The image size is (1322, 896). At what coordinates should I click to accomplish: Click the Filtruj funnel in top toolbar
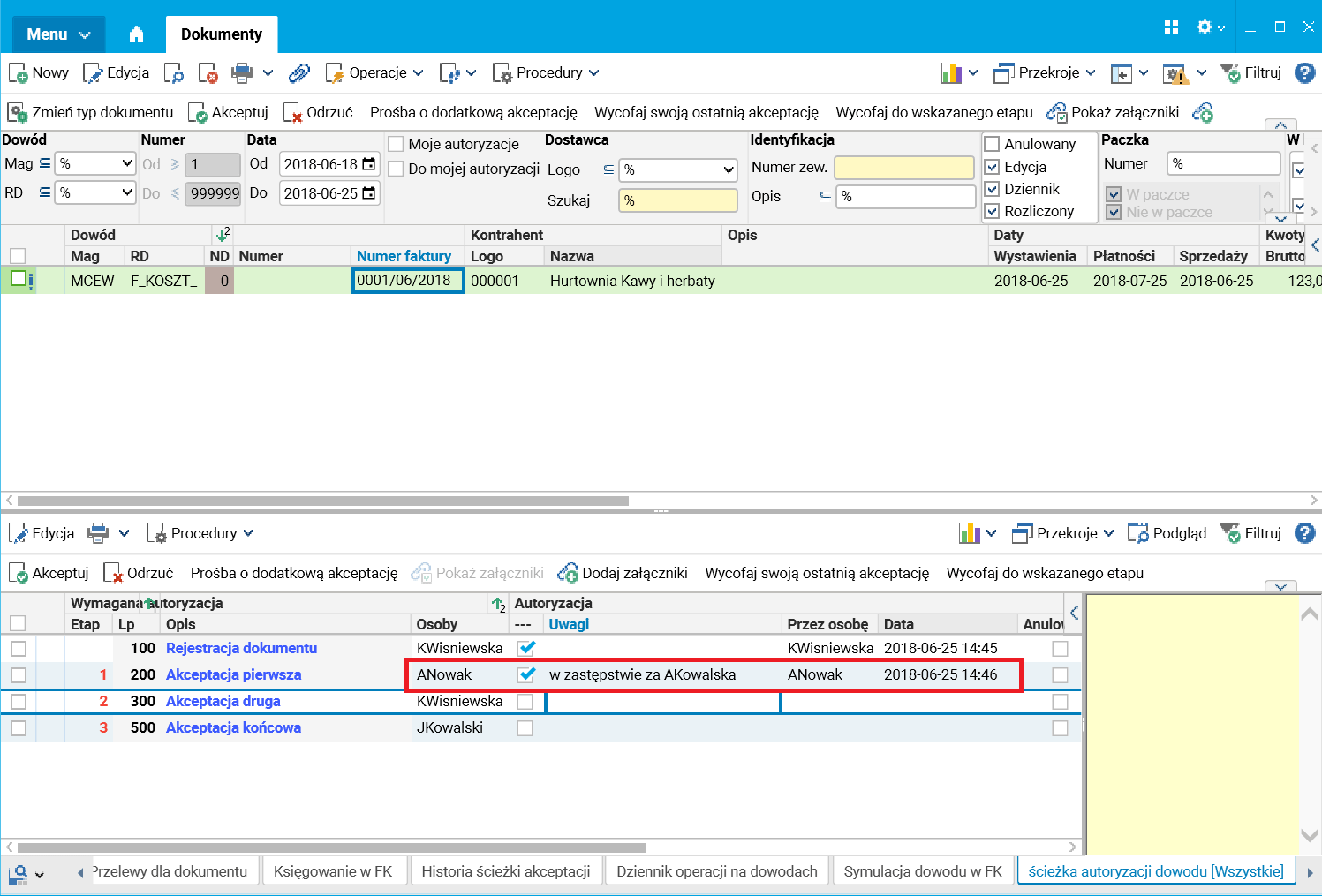point(1250,73)
